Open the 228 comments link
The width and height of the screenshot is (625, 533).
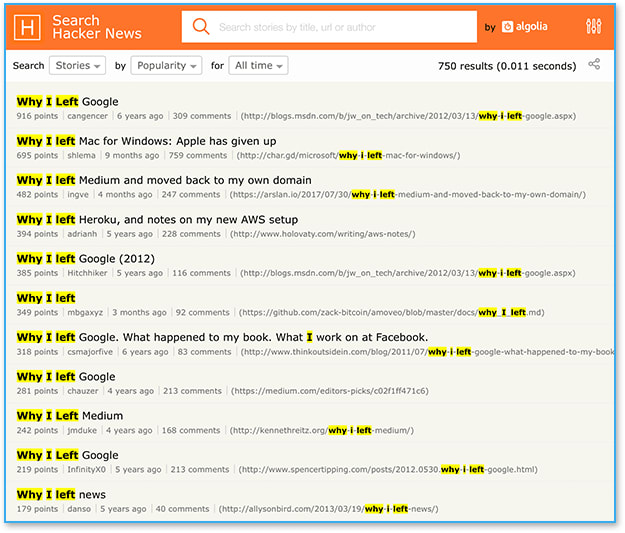pos(191,234)
